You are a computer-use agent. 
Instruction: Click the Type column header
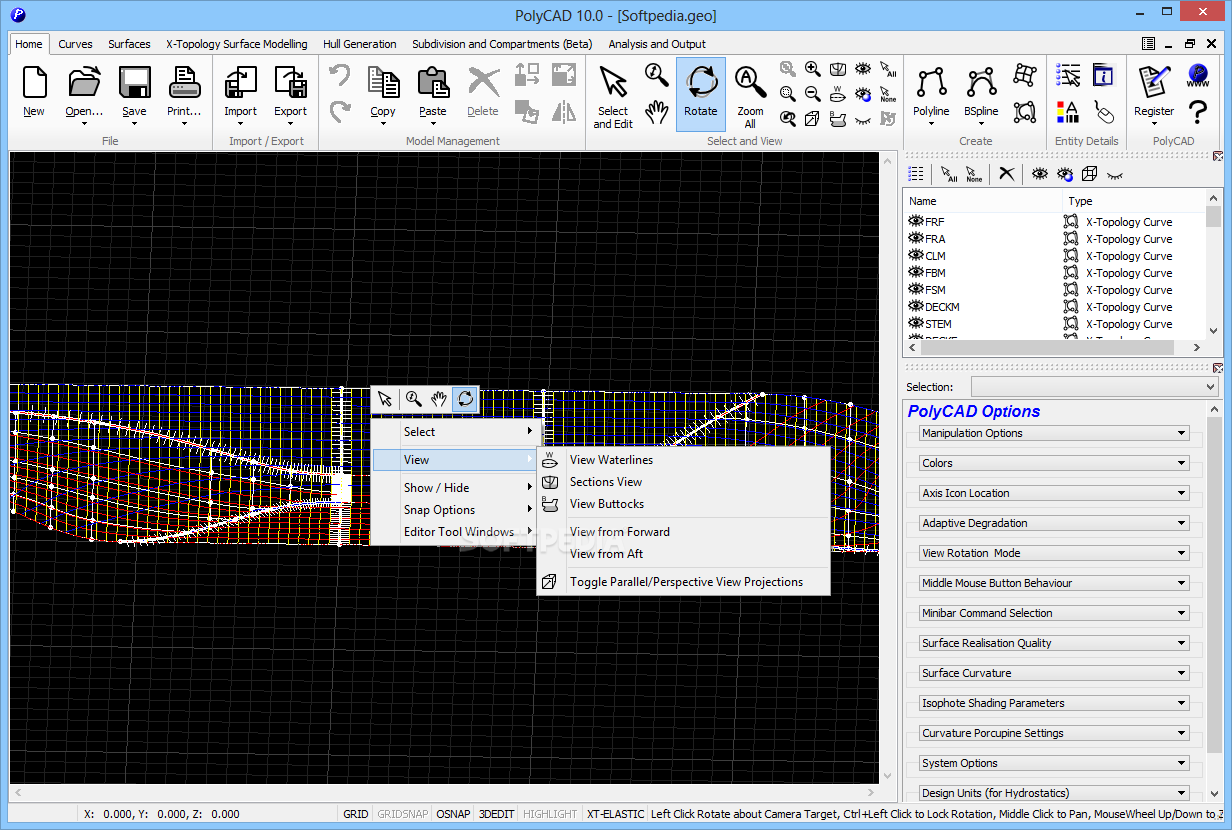pos(1133,201)
